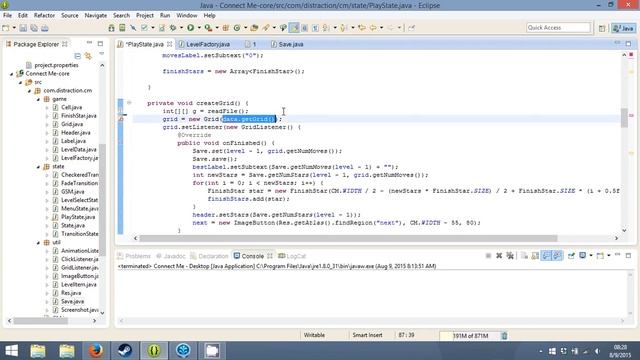Open Firefox from the Windows taskbar

(x=96, y=351)
